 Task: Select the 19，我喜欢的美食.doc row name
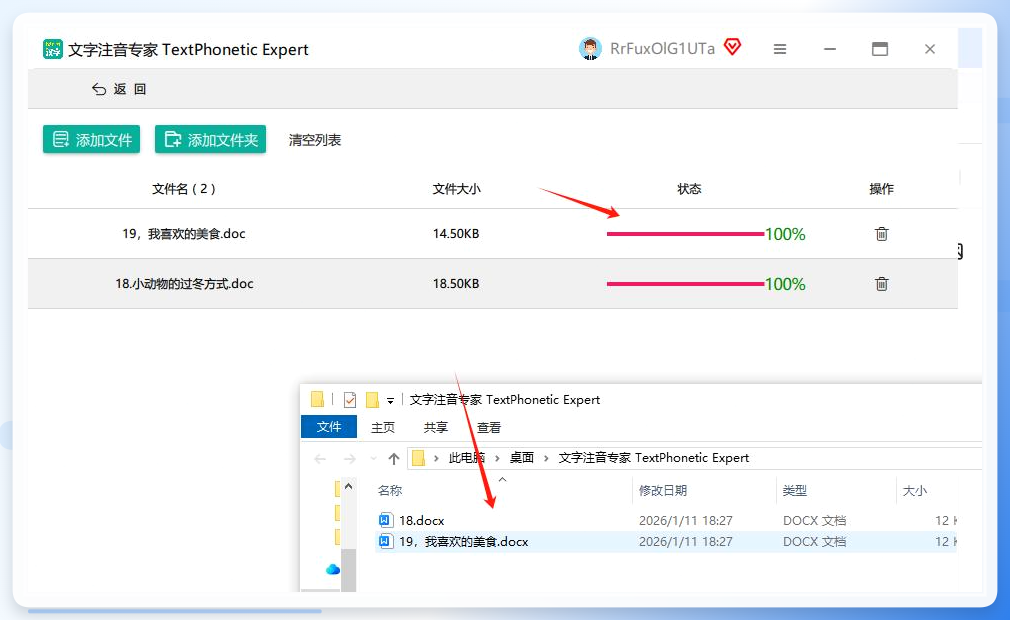click(x=184, y=234)
